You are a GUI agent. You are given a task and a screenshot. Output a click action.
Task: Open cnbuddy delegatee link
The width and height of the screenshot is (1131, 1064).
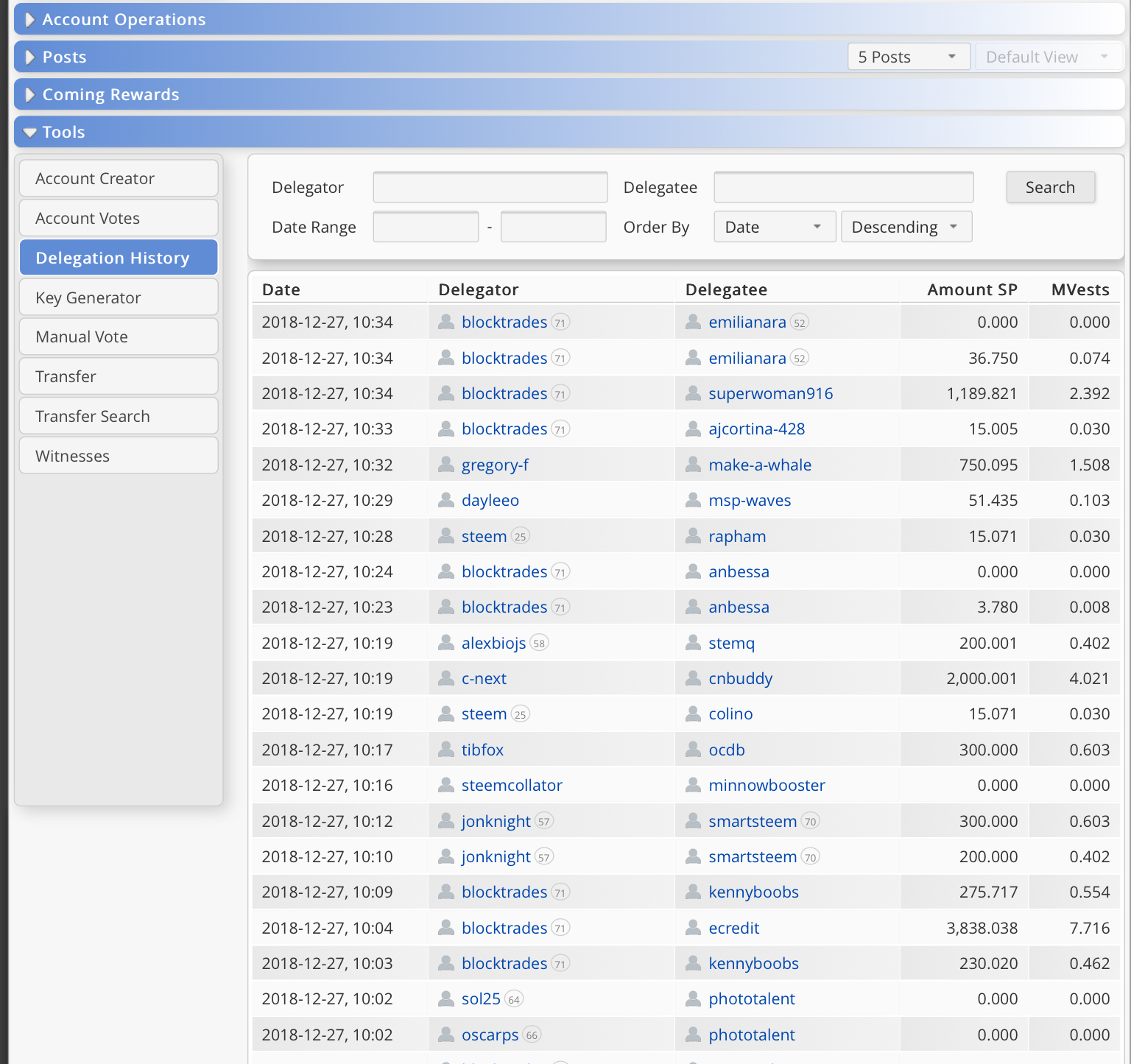coord(741,678)
